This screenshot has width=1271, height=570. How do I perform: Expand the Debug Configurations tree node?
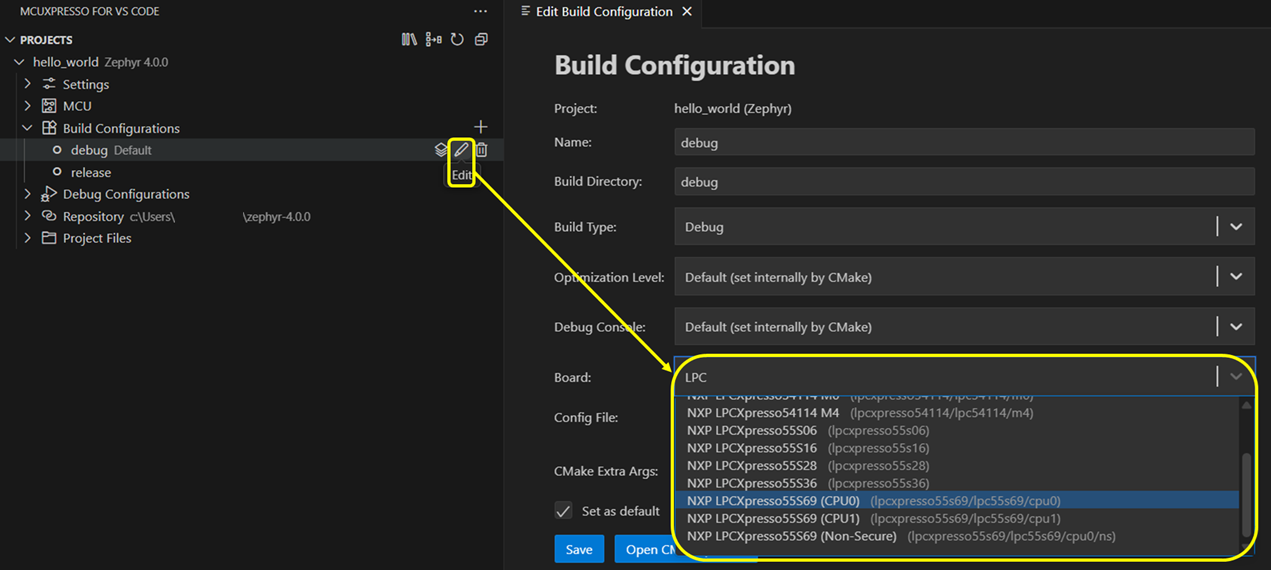pyautogui.click(x=28, y=194)
